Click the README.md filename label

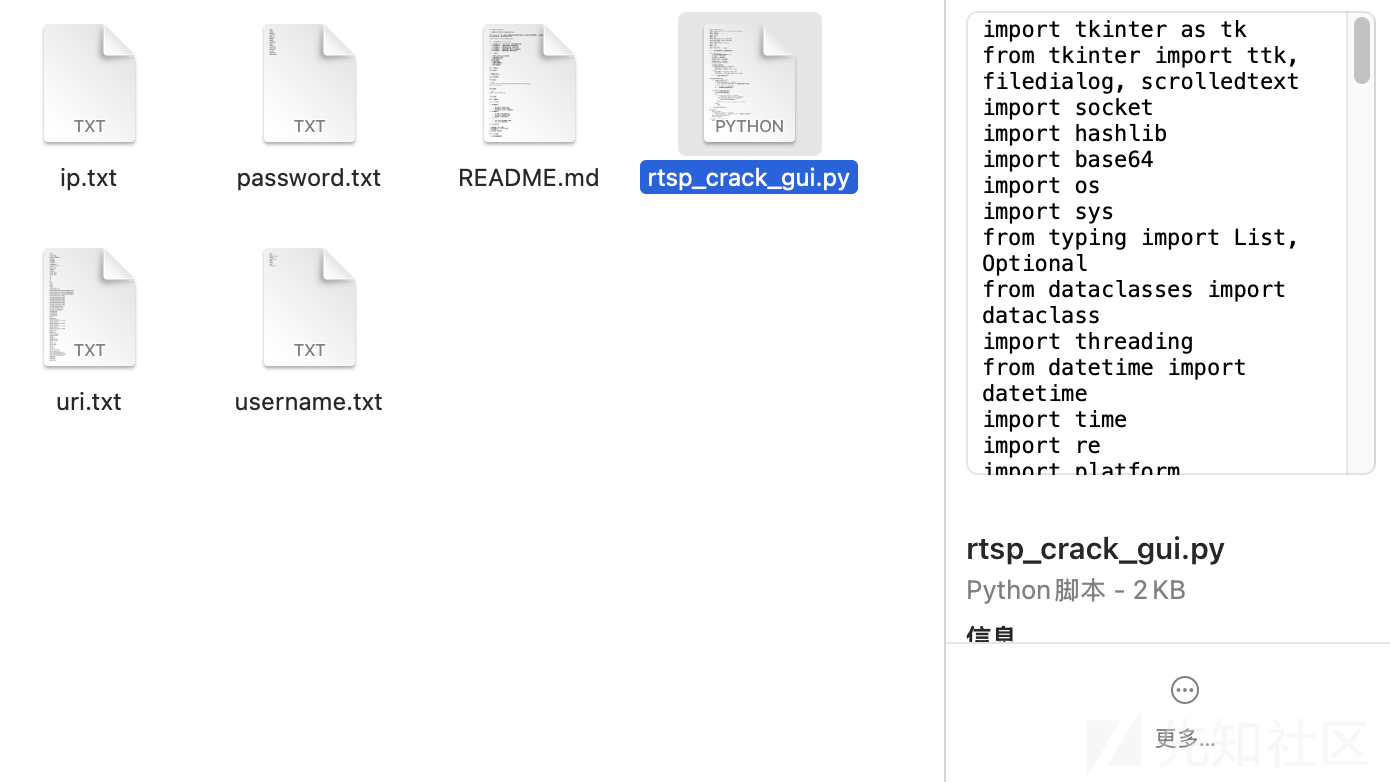pos(529,177)
